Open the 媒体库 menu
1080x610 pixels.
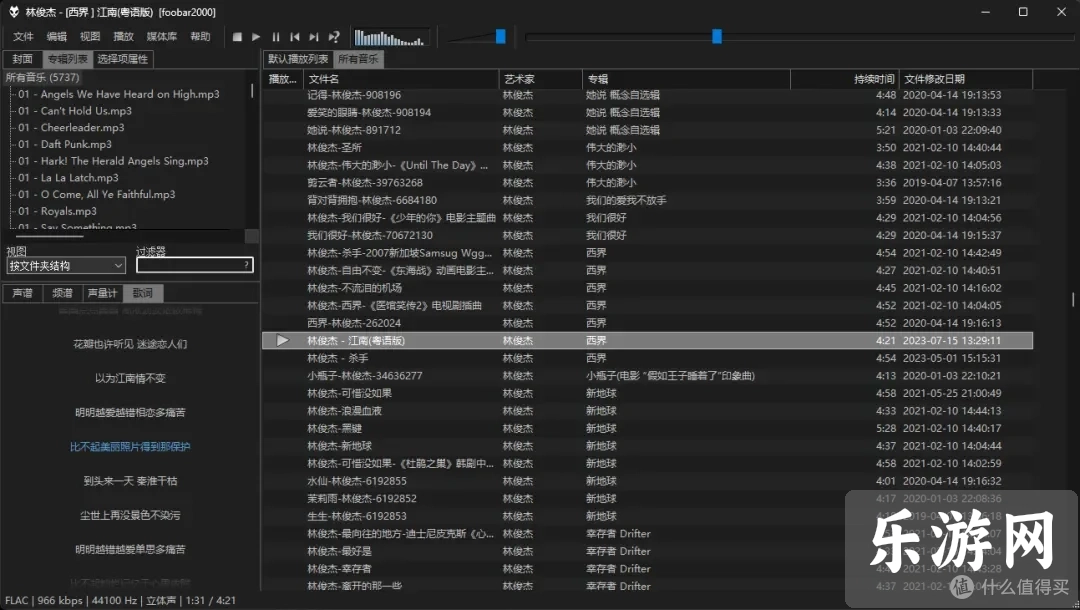tap(162, 36)
